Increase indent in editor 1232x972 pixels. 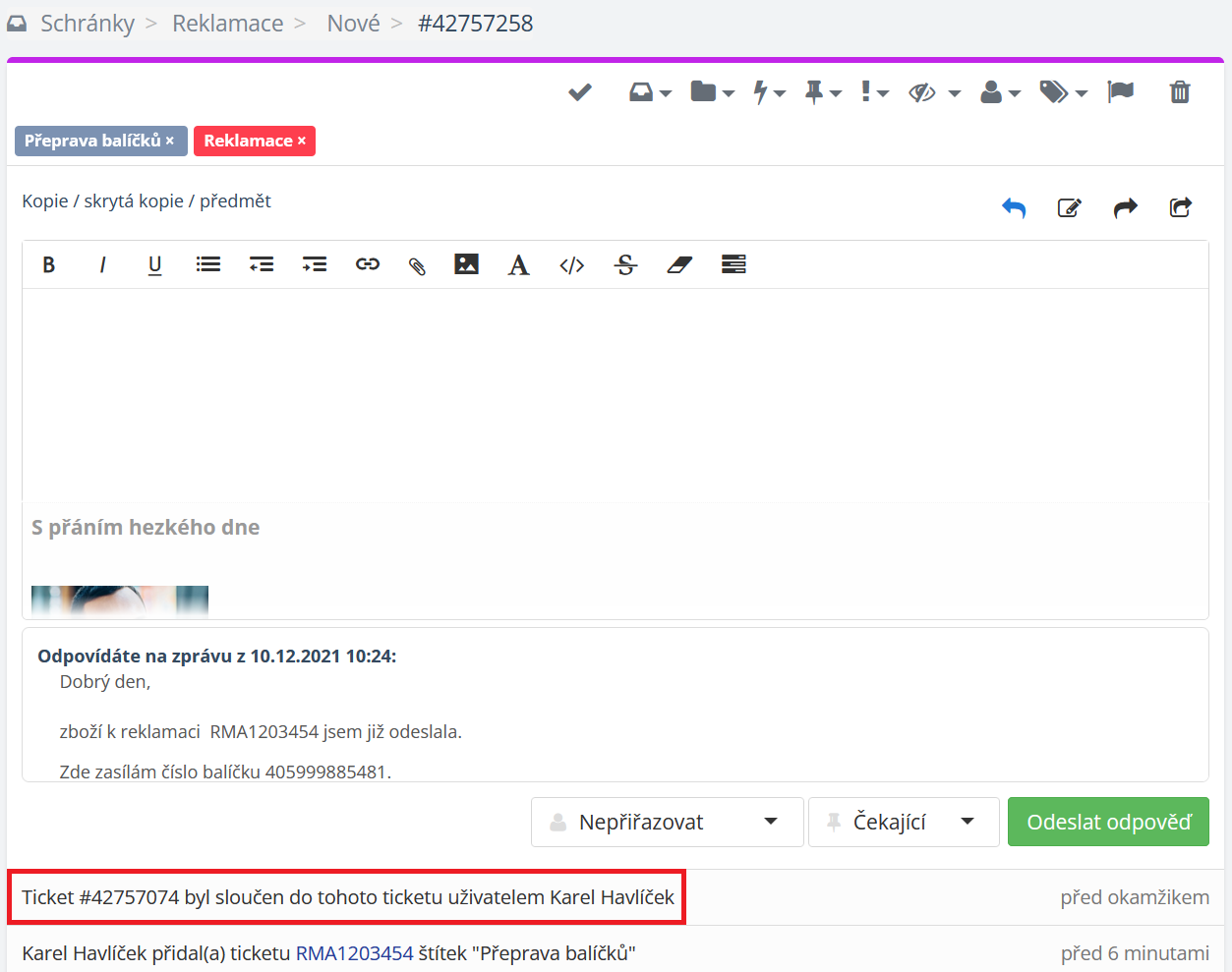point(315,264)
